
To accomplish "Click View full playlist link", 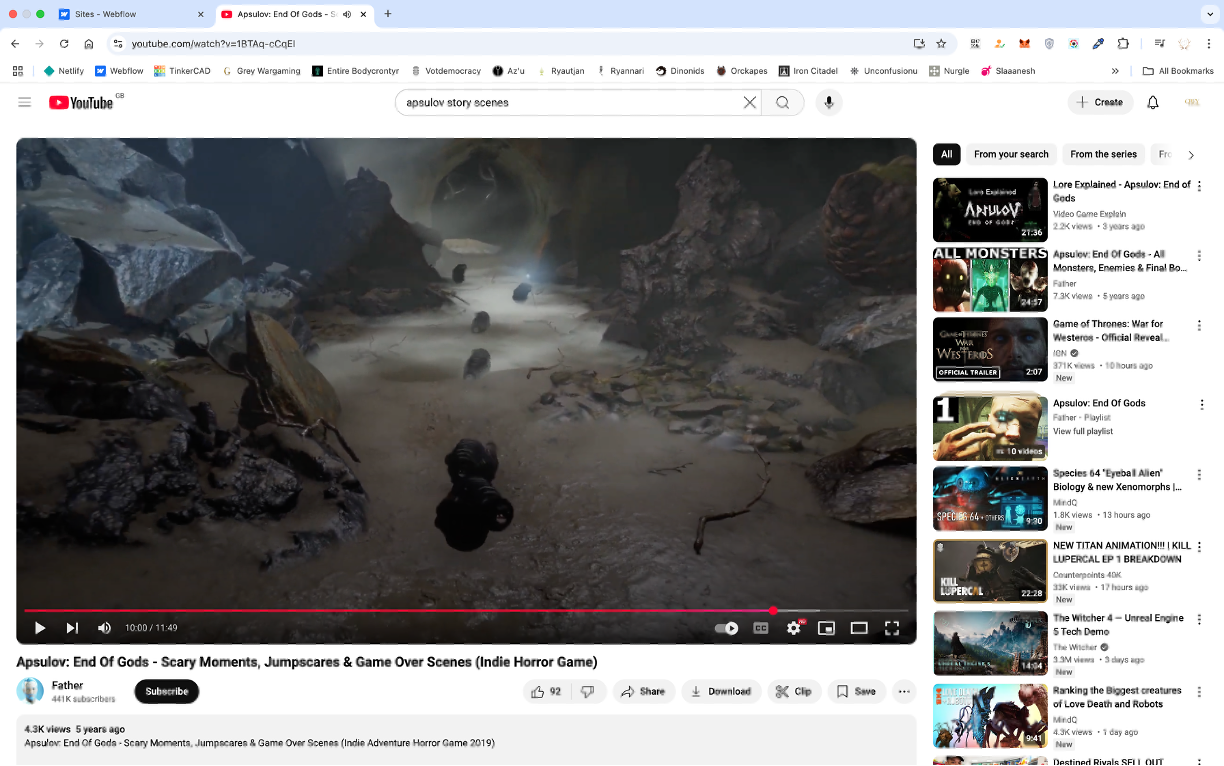I will 1083,431.
